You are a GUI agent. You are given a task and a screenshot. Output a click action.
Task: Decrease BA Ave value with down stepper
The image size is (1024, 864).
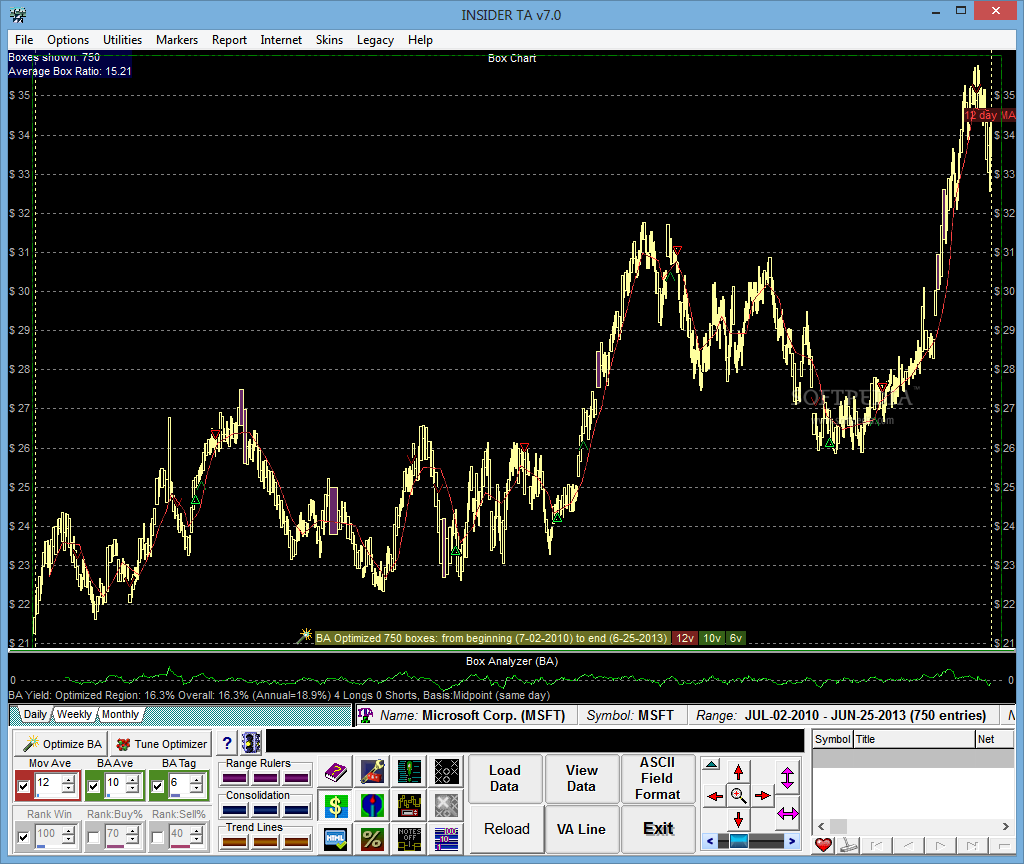point(133,789)
